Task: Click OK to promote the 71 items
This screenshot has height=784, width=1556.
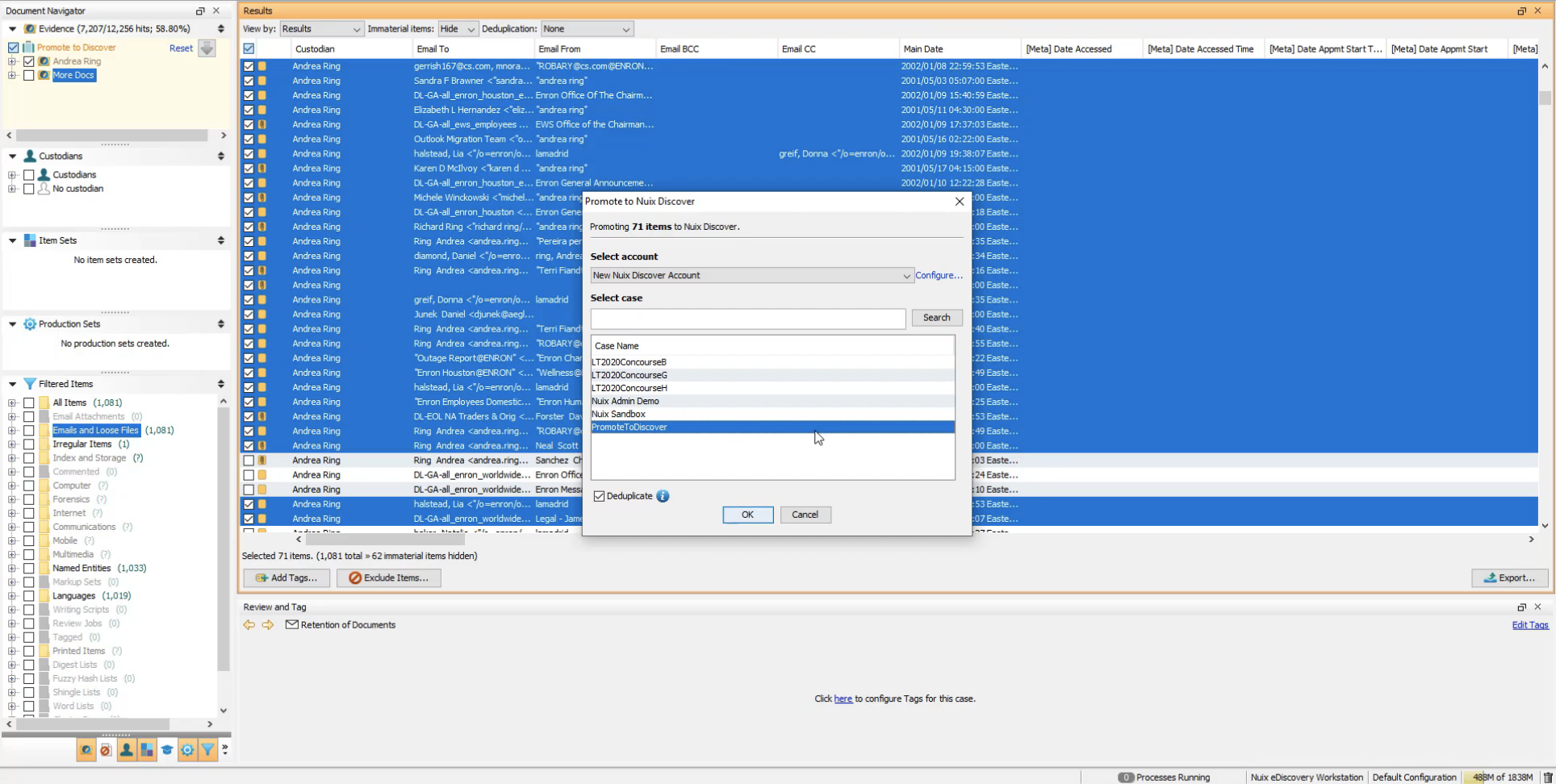Action: [x=747, y=515]
